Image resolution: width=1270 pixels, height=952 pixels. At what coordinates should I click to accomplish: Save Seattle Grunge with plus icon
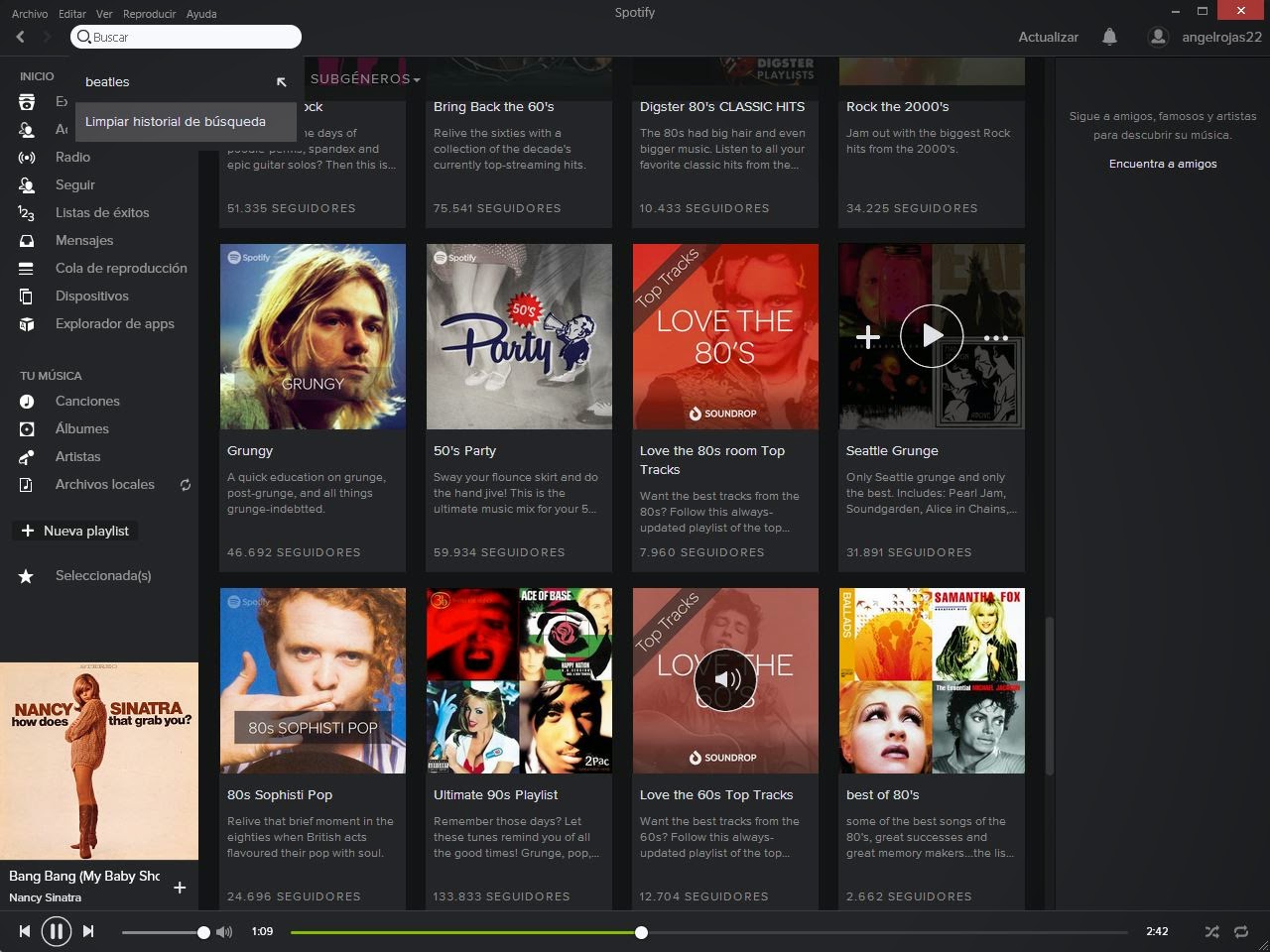[868, 337]
